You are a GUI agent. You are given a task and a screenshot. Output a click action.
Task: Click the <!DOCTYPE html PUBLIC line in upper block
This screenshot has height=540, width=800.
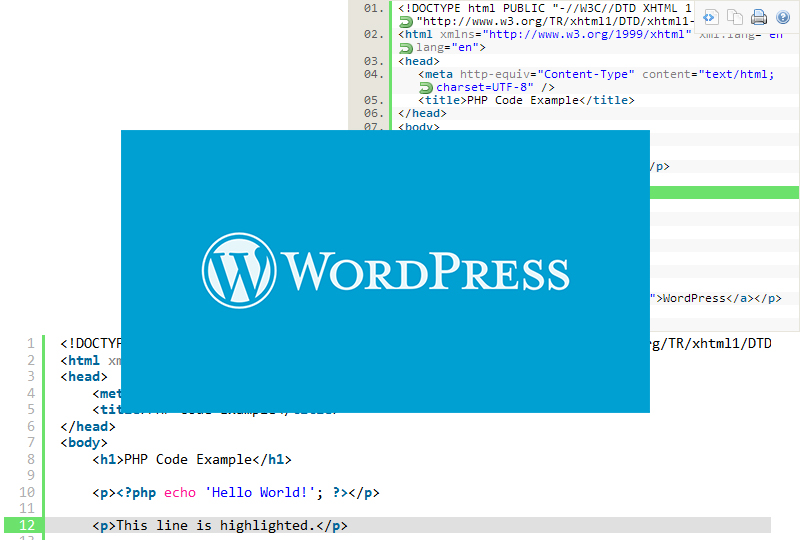[545, 8]
